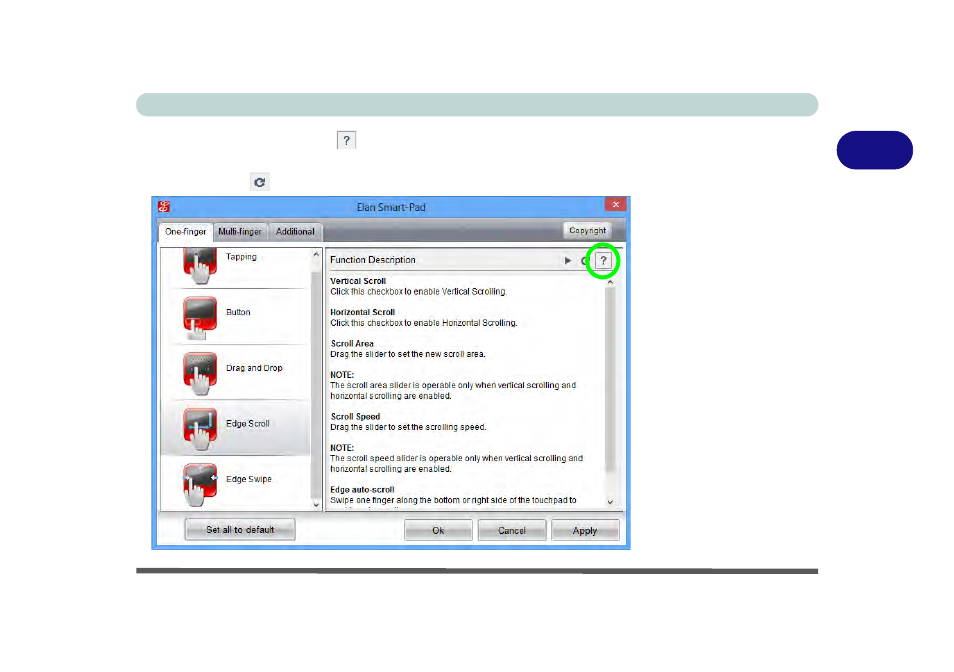Screen dimensions: 954x672
Task: Click the Tapping label in the list
Action: click(241, 257)
